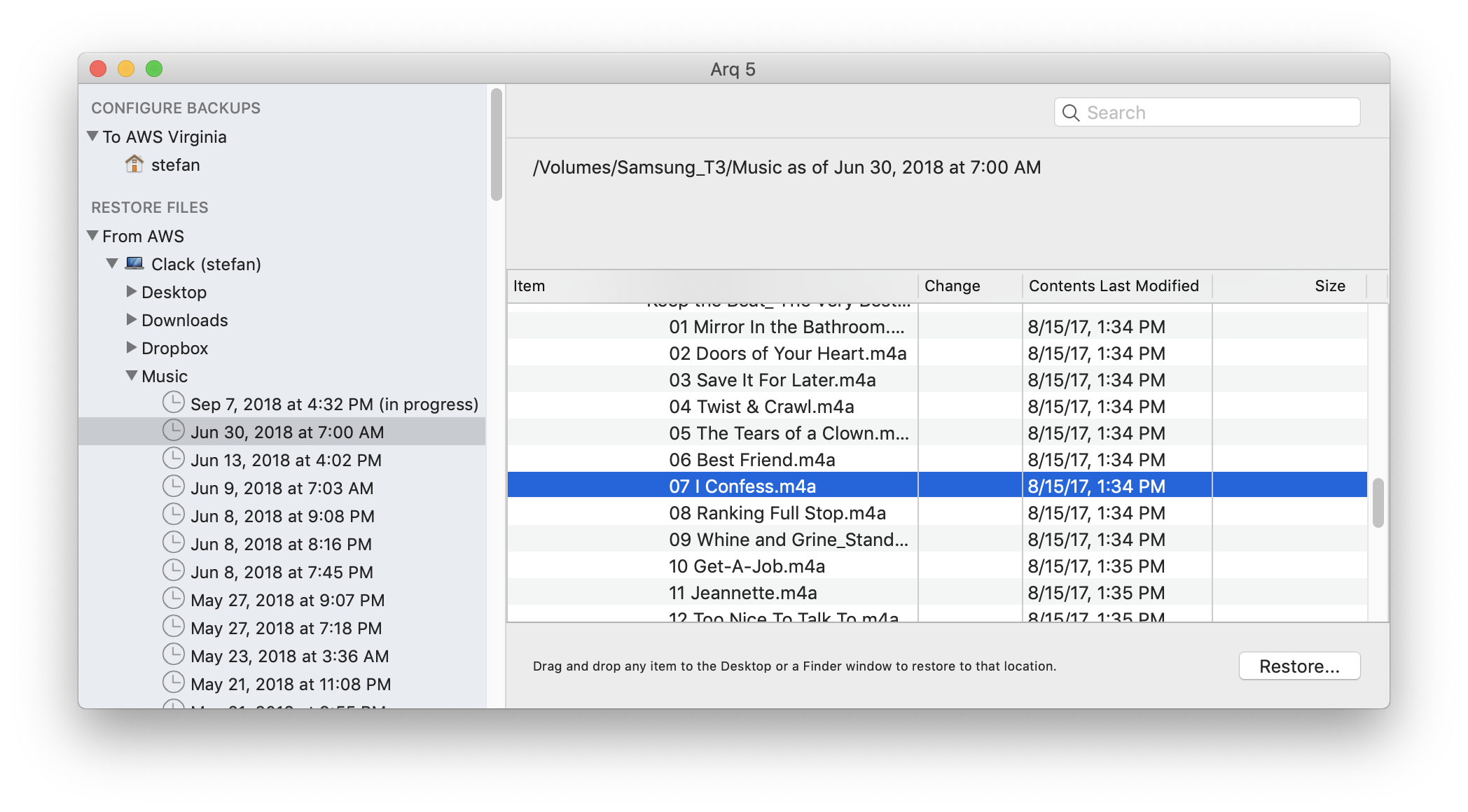Select the Jun 8, 2018 at 8:16 PM backup

click(282, 544)
